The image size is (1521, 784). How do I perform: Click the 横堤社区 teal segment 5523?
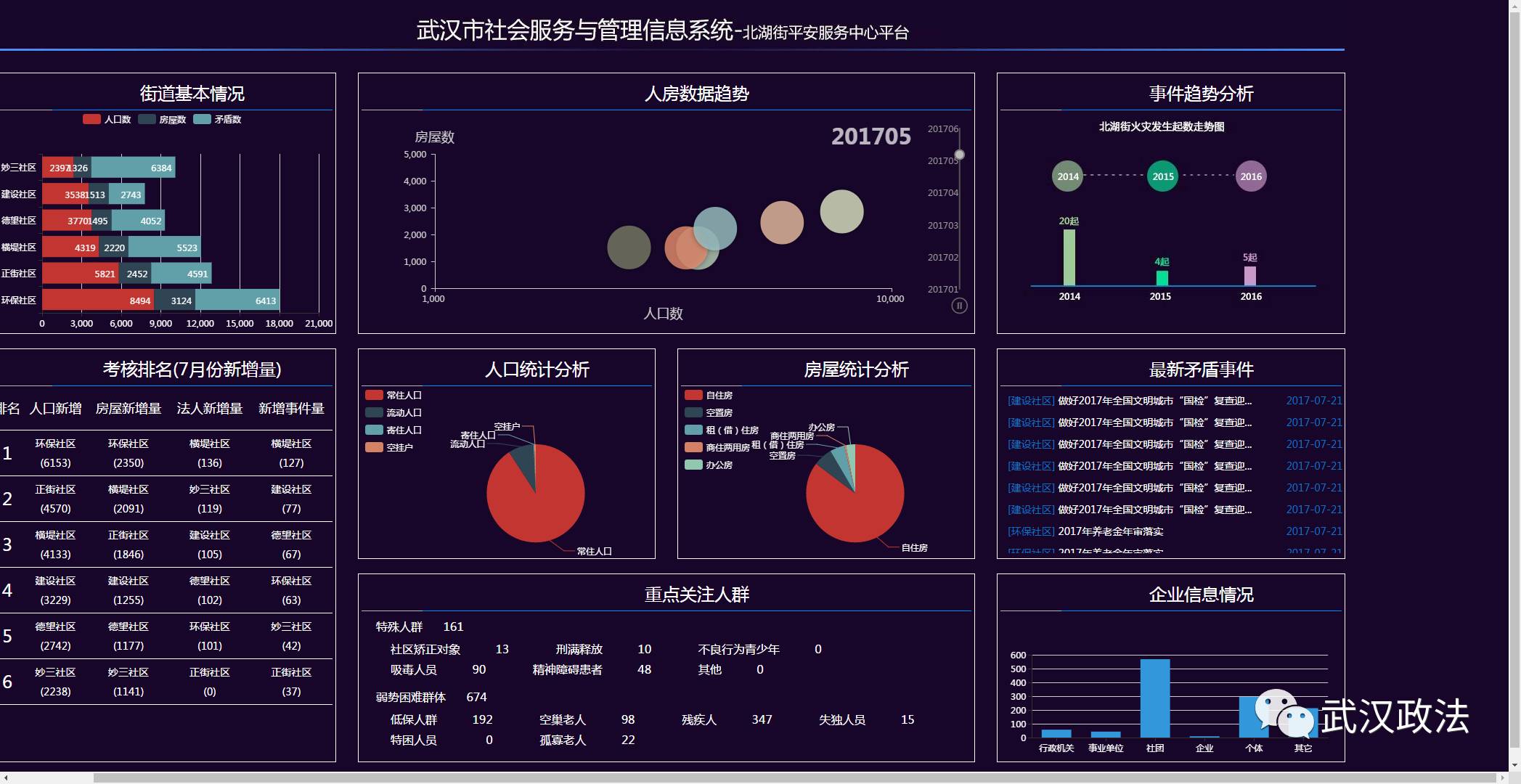tap(165, 248)
